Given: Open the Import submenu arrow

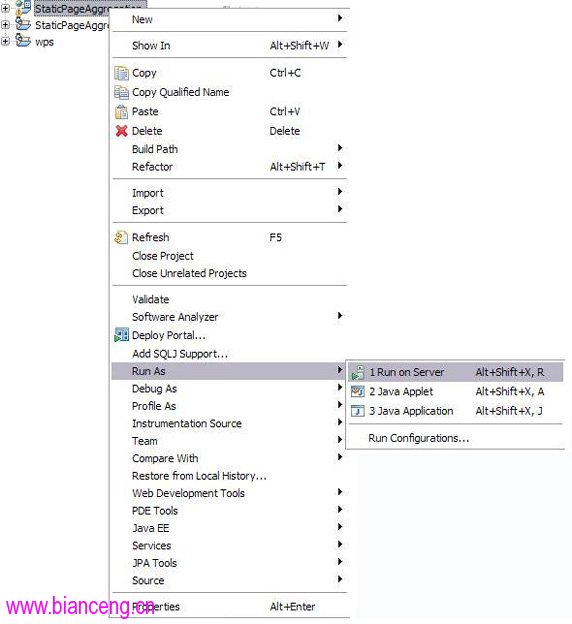Looking at the screenshot, I should [x=340, y=192].
